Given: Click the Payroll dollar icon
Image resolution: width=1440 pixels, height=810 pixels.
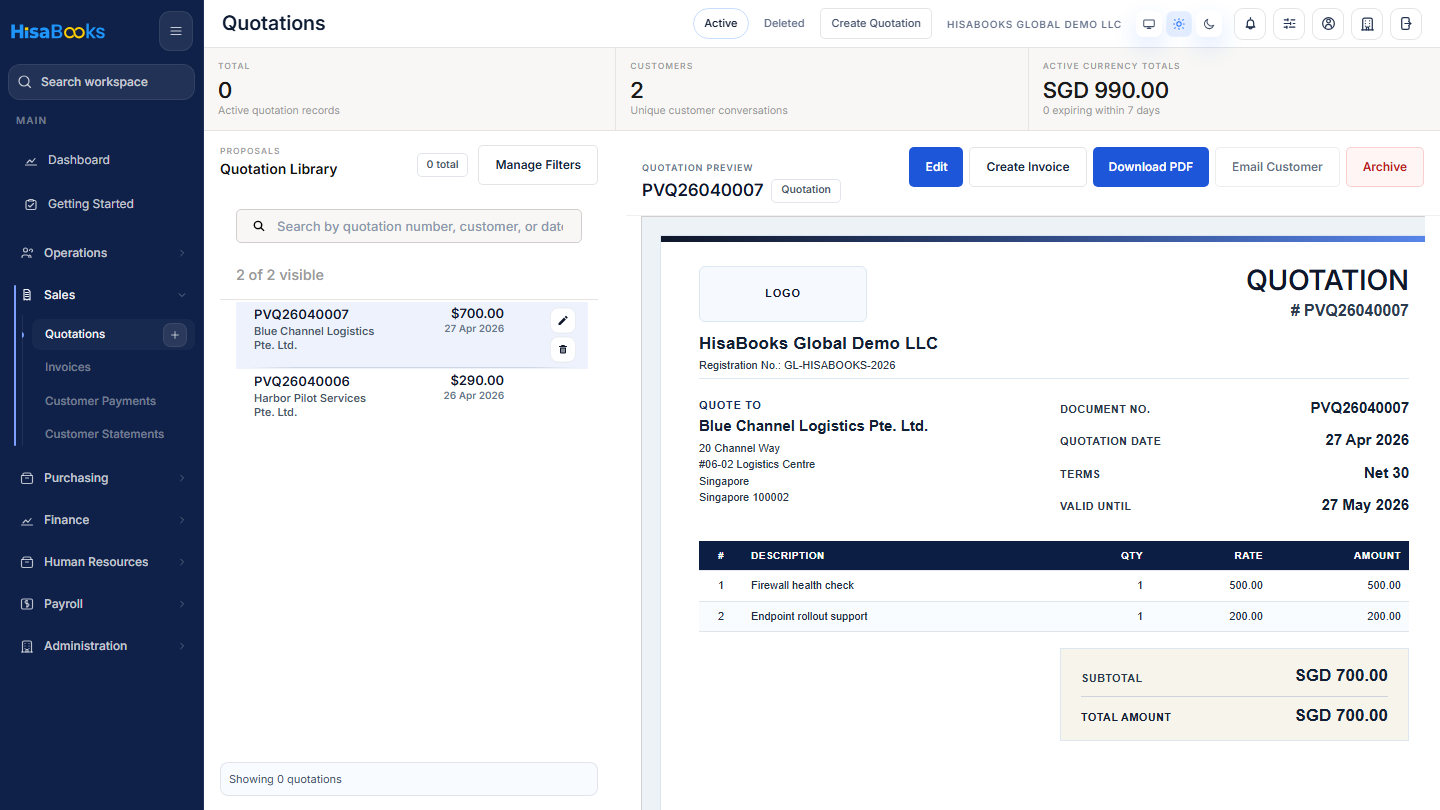Looking at the screenshot, I should [x=27, y=604].
